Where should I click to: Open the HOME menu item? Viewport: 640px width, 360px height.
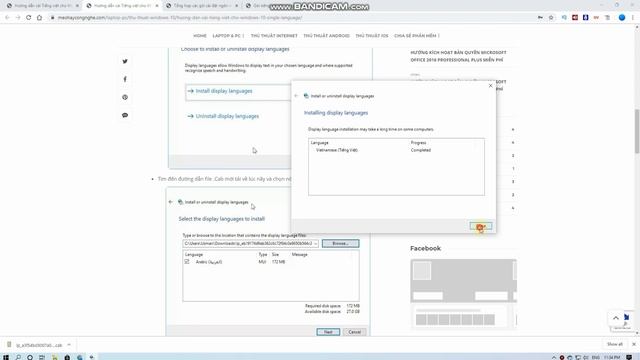point(200,36)
